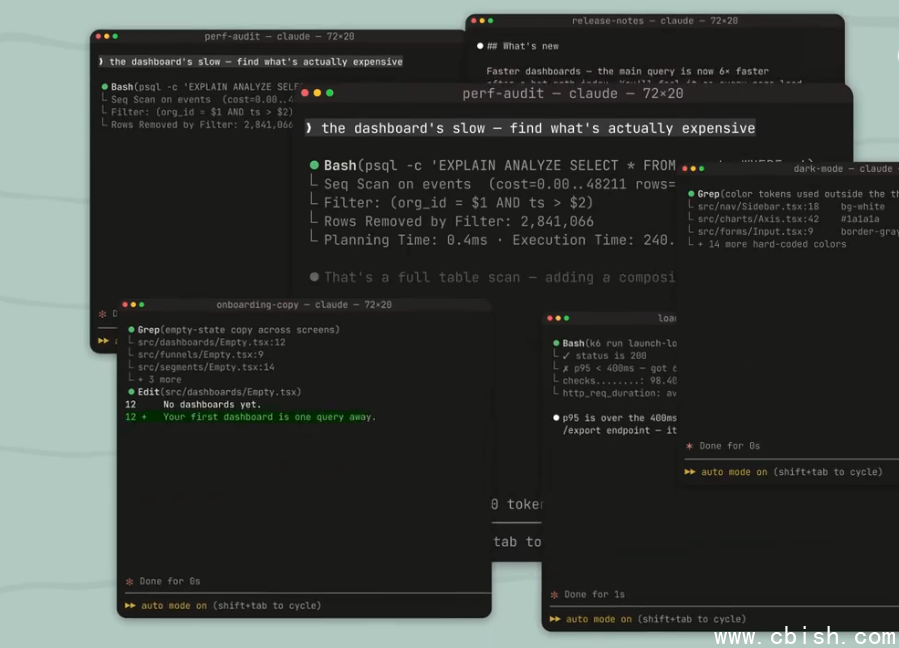
Task: Click fast-forward arrows icon in onboarding-copy window
Action: tap(130, 606)
